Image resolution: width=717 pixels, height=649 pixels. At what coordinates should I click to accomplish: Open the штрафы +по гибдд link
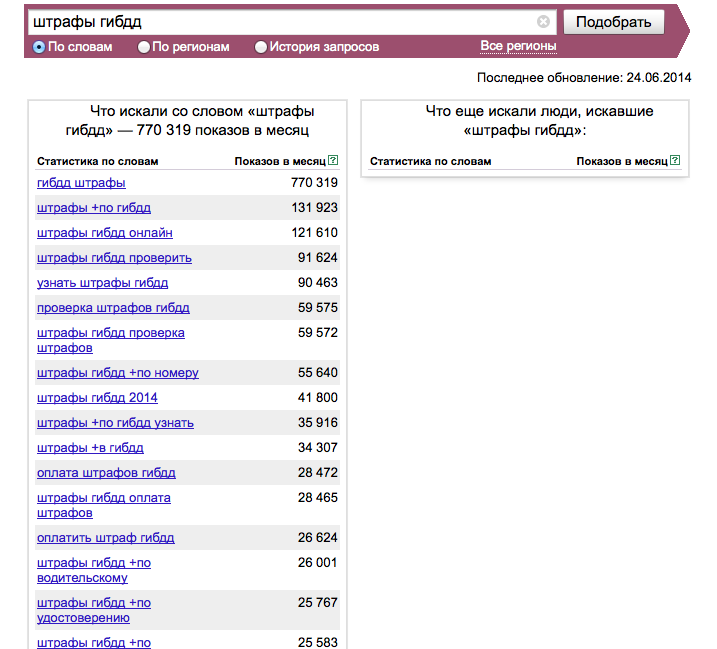pyautogui.click(x=94, y=208)
